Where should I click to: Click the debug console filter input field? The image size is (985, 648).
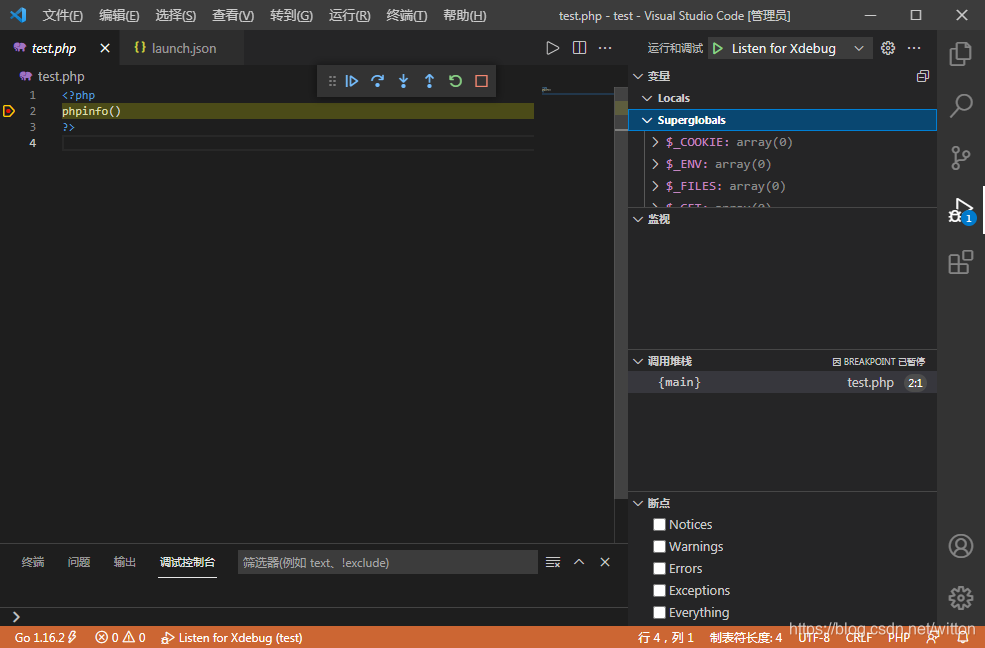387,561
